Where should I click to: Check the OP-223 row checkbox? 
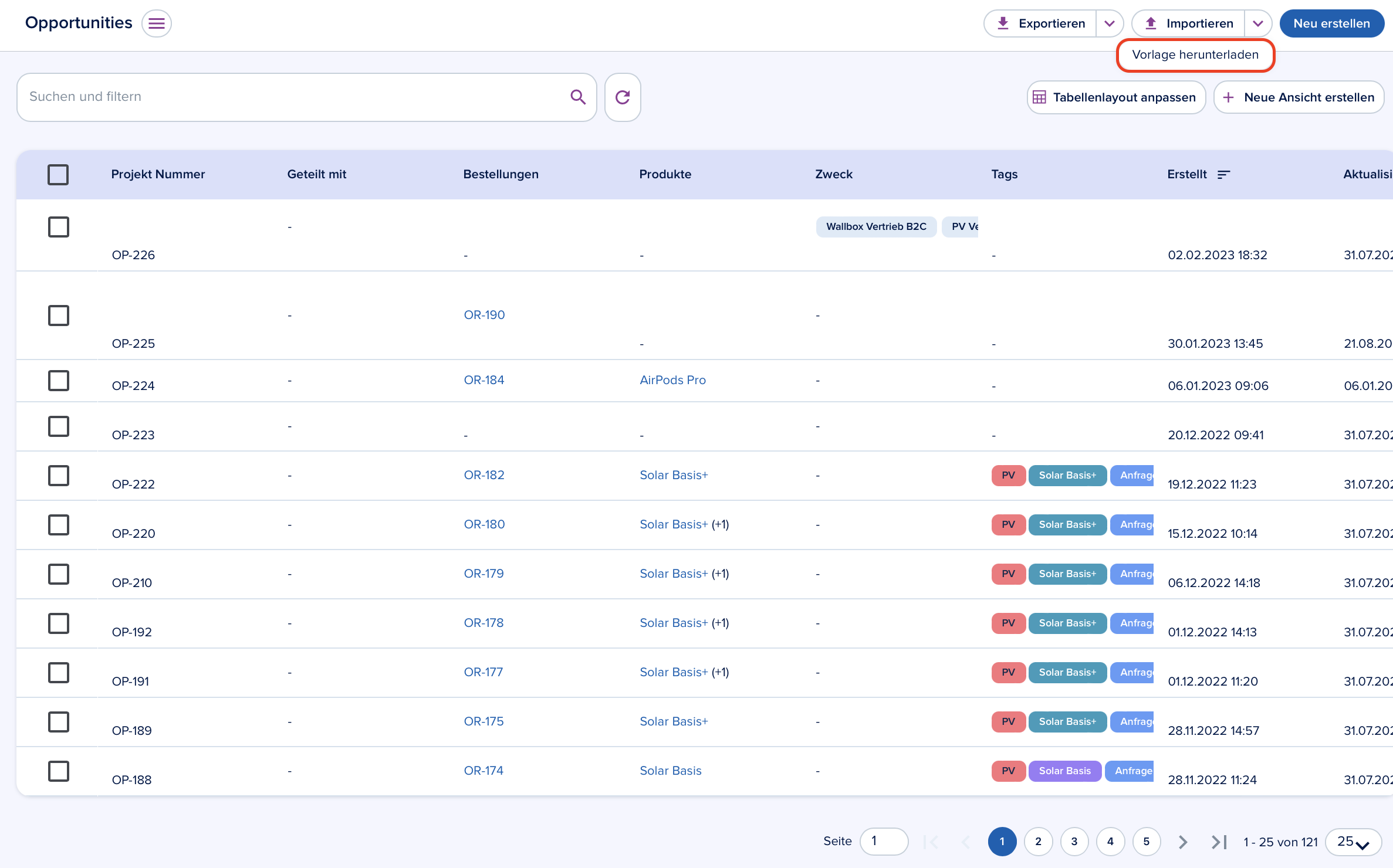[x=58, y=426]
